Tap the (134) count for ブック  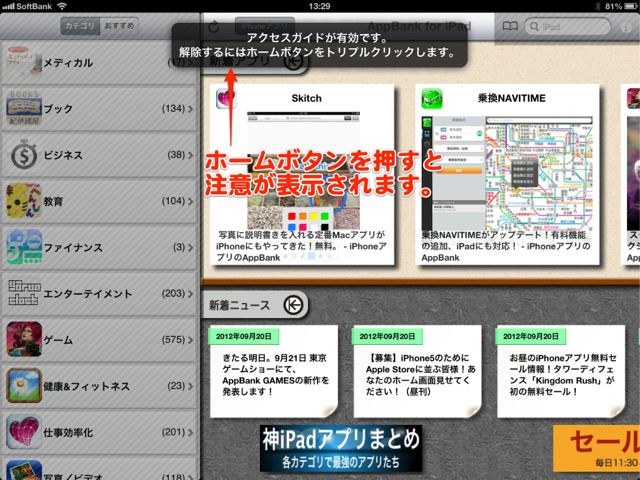click(174, 109)
